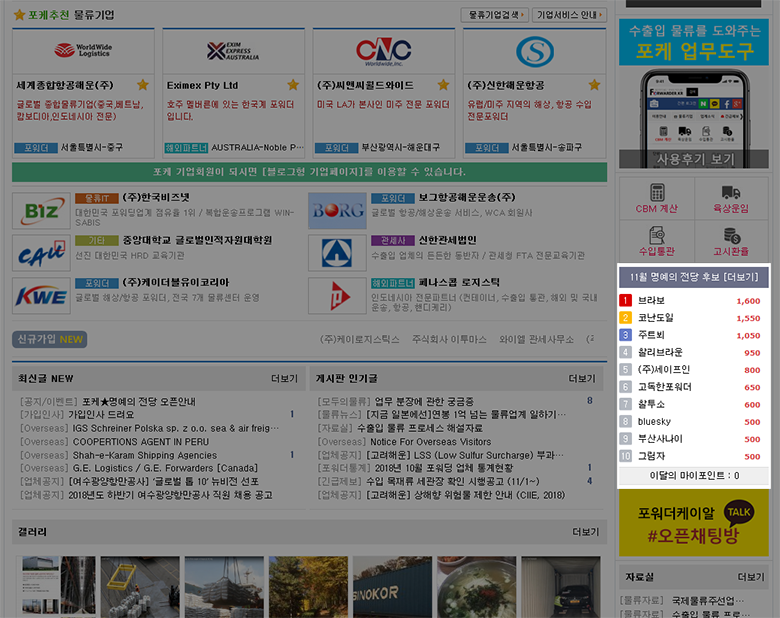Screen dimensions: 780x618
Task: Click the 페나스콥 로지스틱 red logo
Action: point(337,296)
